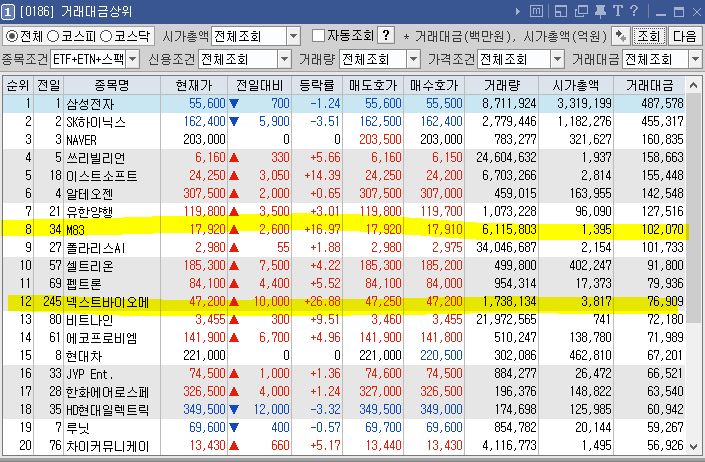The image size is (705, 462).
Task: Click the 매도호가 column header
Action: (x=373, y=85)
